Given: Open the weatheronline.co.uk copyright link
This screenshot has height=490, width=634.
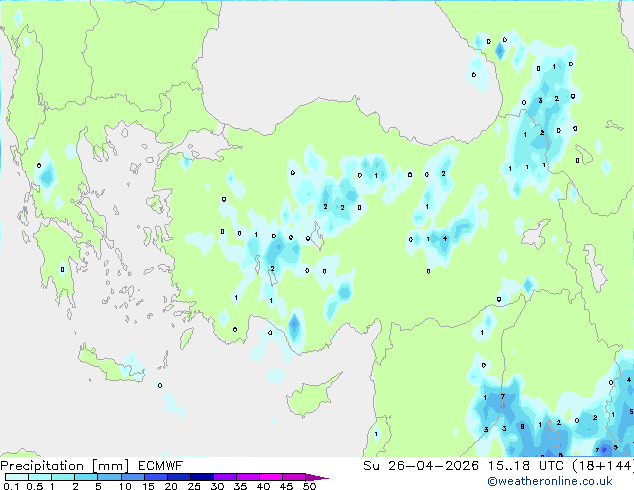Looking at the screenshot, I should (x=550, y=481).
